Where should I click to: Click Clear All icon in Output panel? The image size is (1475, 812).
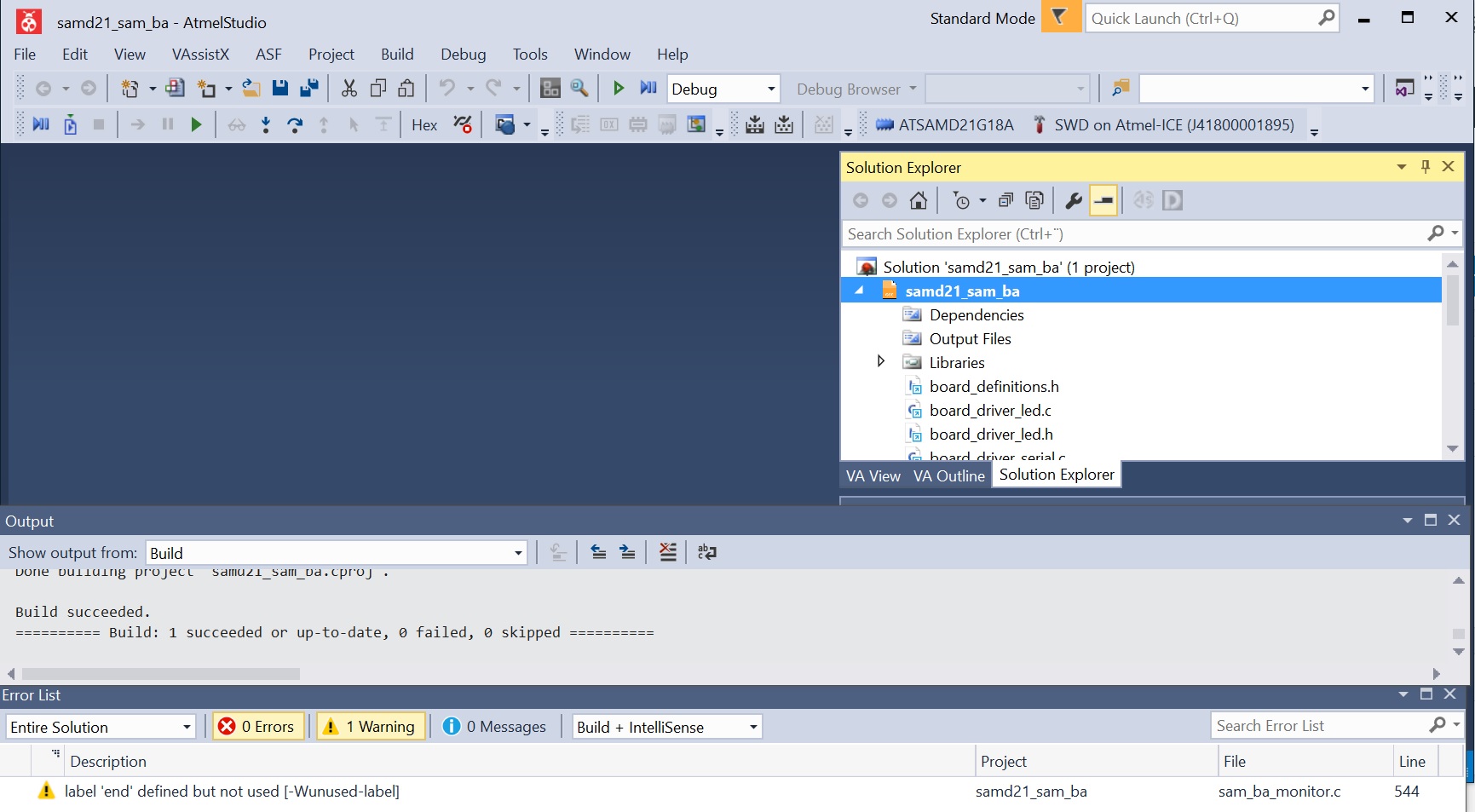coord(668,552)
